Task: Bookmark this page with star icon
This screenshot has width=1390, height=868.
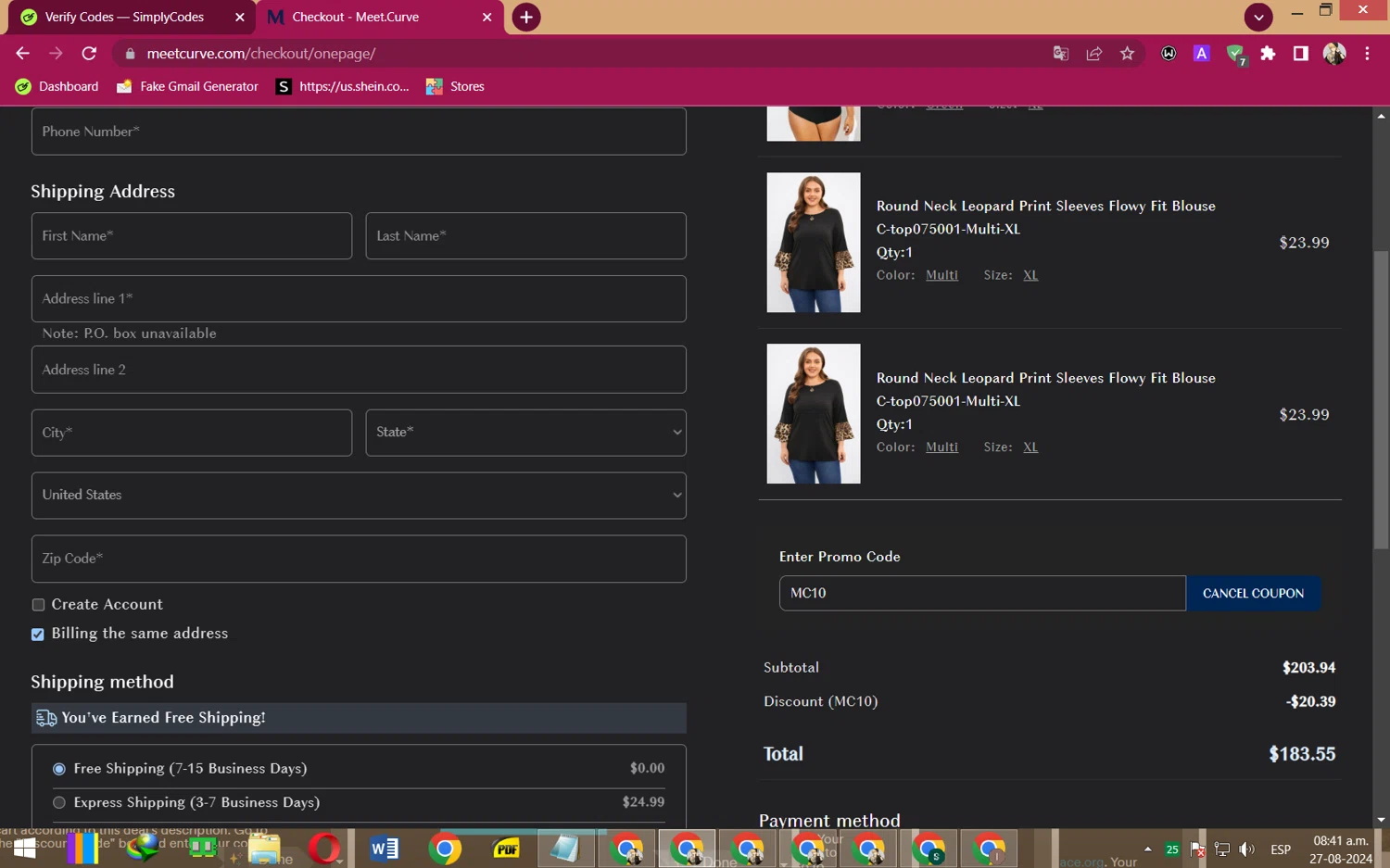Action: click(1127, 54)
